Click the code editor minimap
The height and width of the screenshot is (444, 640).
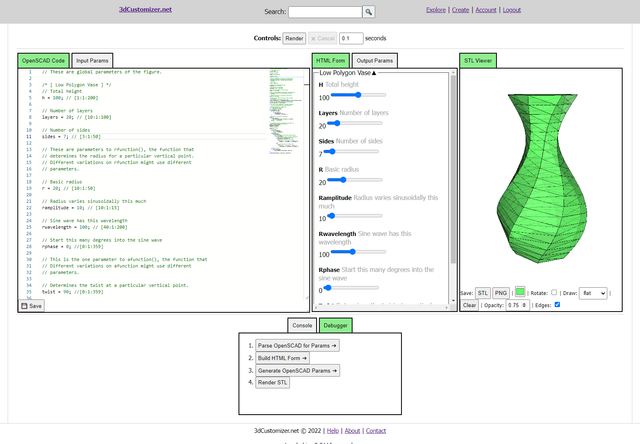tap(286, 112)
